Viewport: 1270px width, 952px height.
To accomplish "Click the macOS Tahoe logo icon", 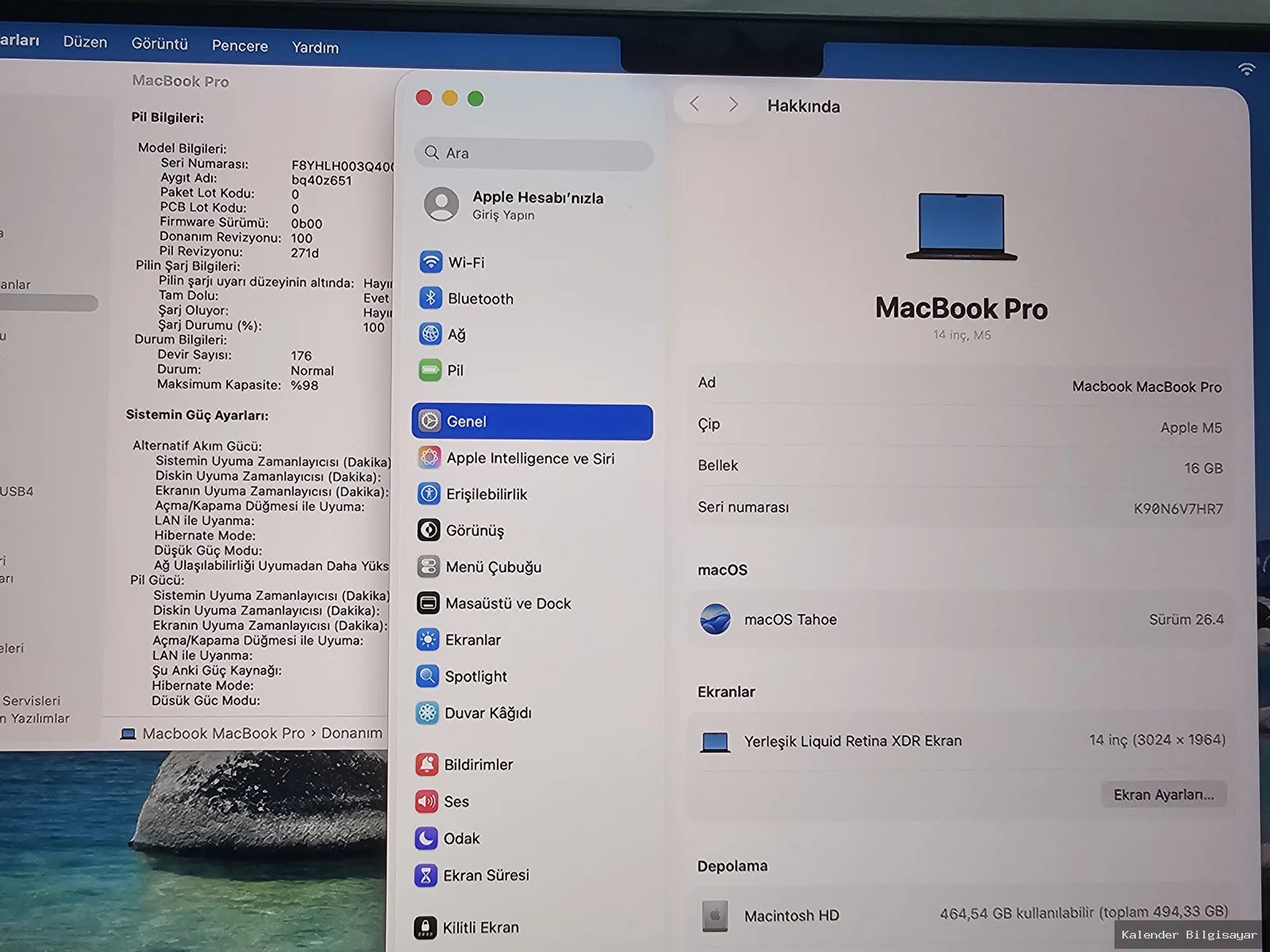I will (715, 619).
